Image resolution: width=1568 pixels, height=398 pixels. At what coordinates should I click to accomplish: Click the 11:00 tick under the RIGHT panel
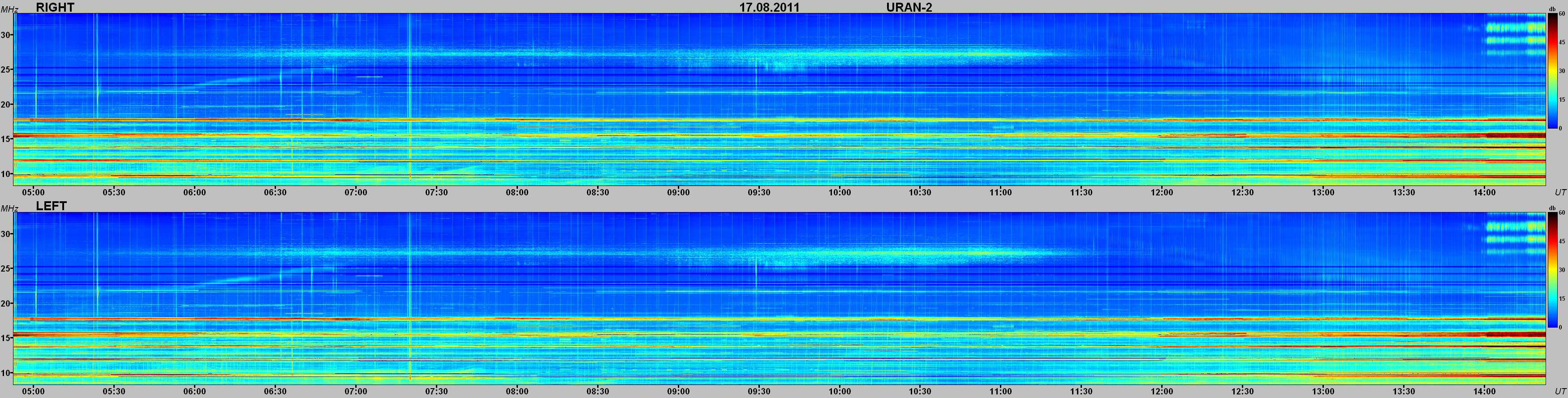[1001, 192]
